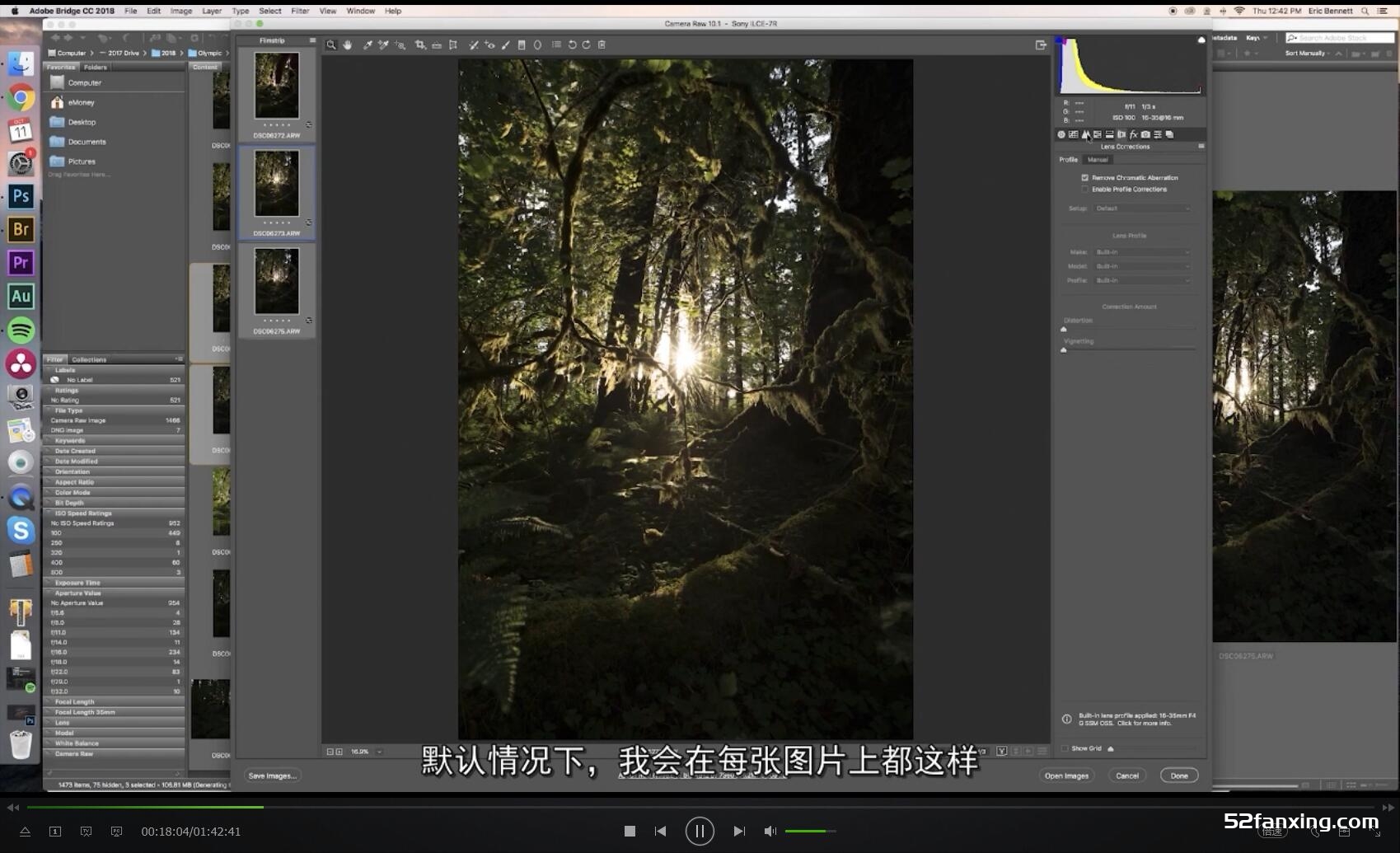This screenshot has width=1400, height=853.
Task: Click the trash icon to mark for deletion
Action: 602,45
